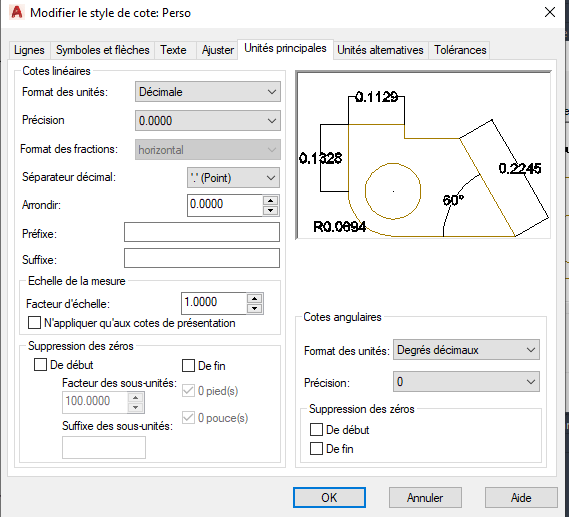Click into the Préfixe text field
This screenshot has width=569, height=517.
click(x=202, y=232)
